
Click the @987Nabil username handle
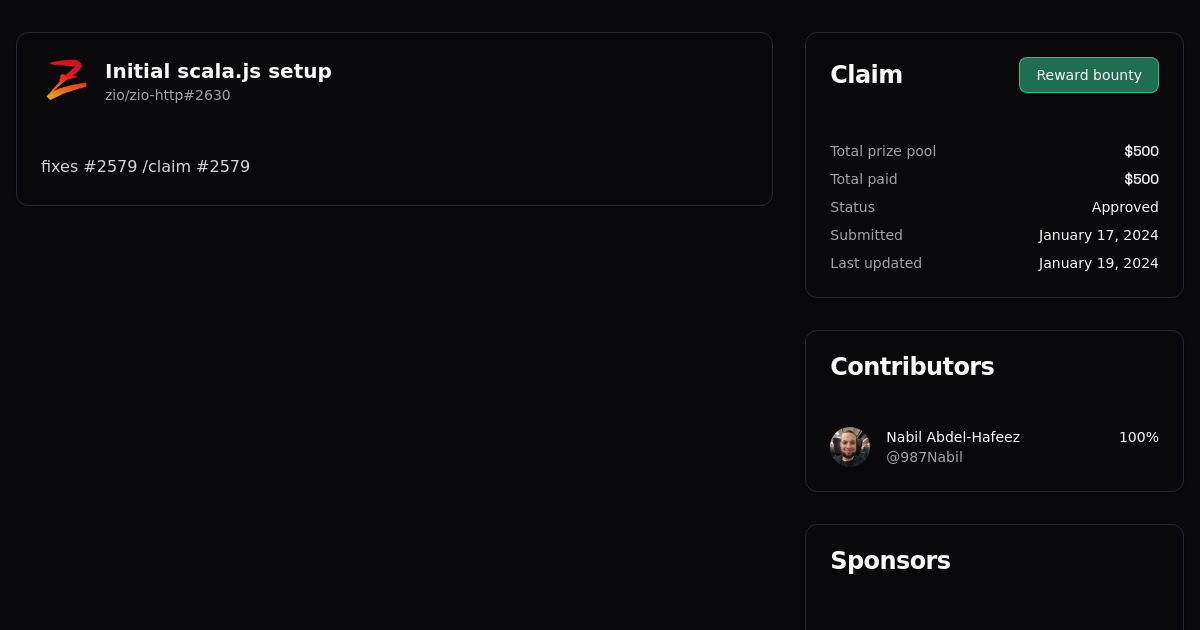pos(924,457)
